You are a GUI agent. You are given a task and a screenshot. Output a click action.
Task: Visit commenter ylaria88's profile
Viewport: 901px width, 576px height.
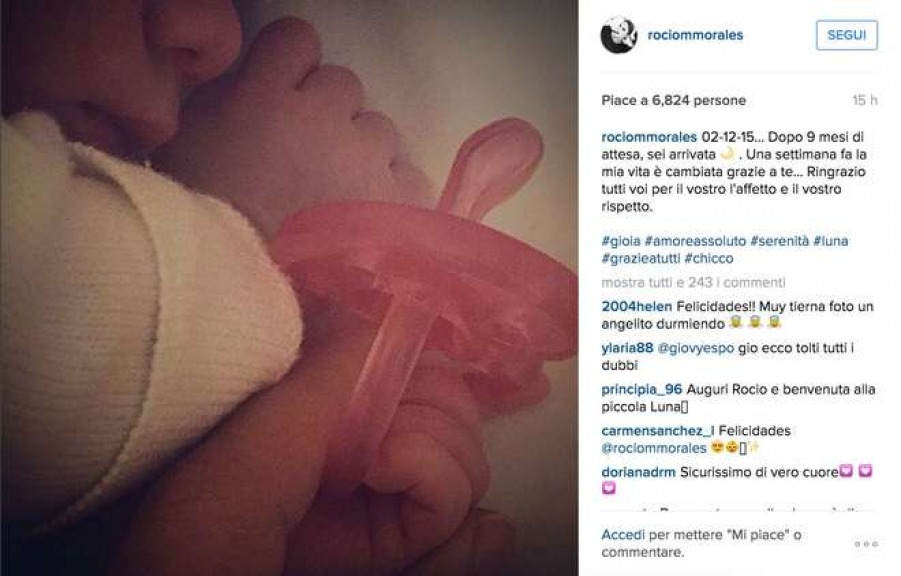[627, 348]
